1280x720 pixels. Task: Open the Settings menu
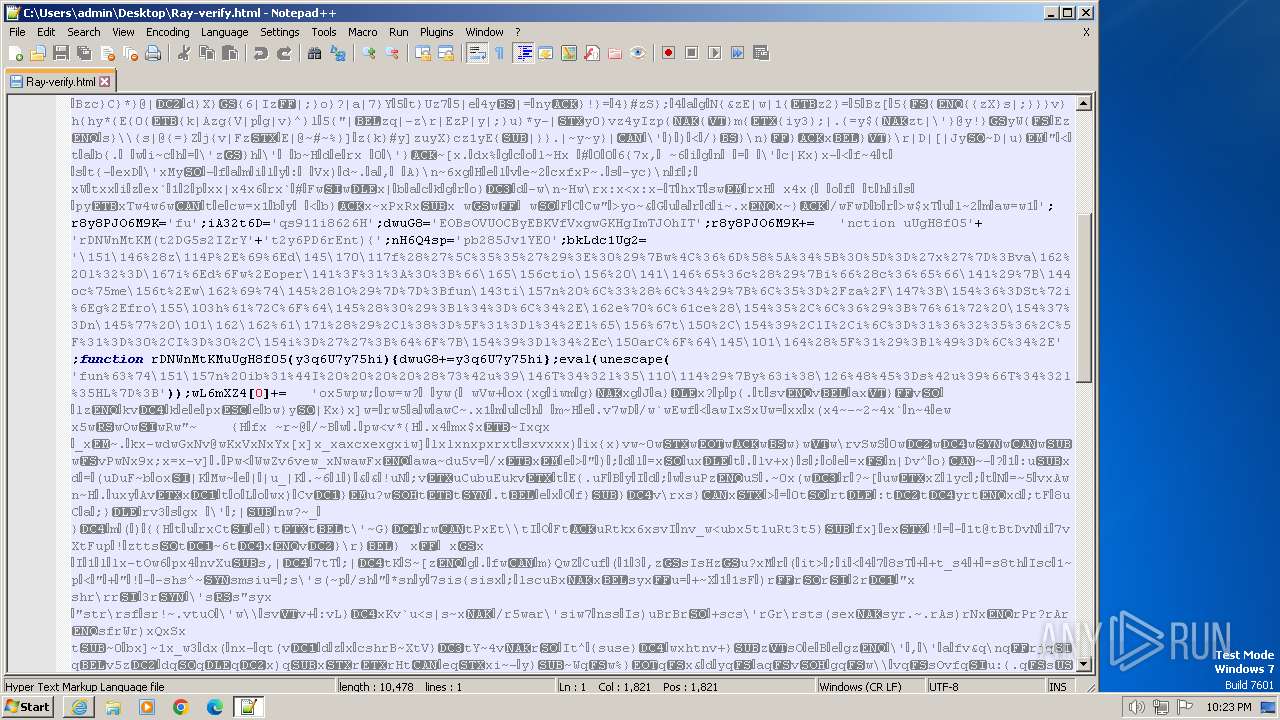(x=280, y=32)
